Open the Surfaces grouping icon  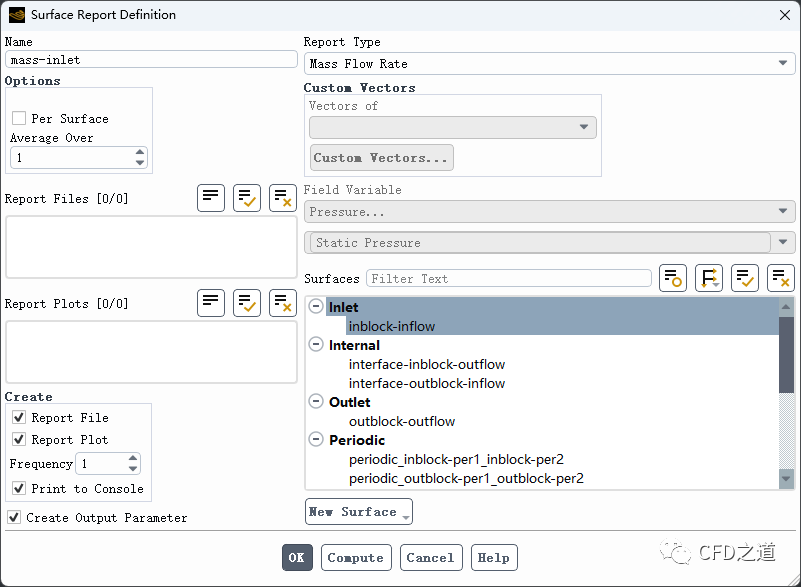(709, 278)
